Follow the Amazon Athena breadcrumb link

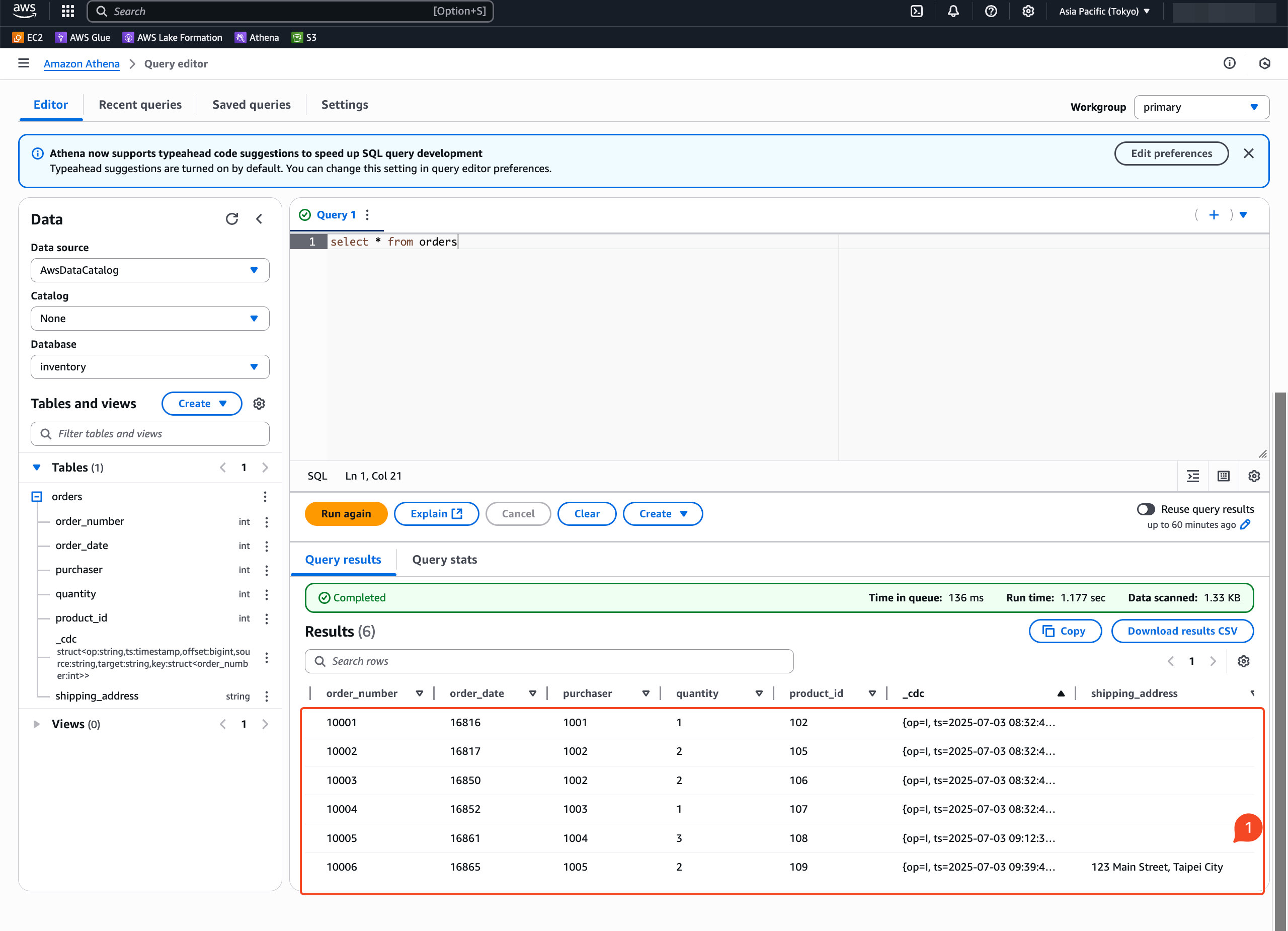(x=82, y=63)
